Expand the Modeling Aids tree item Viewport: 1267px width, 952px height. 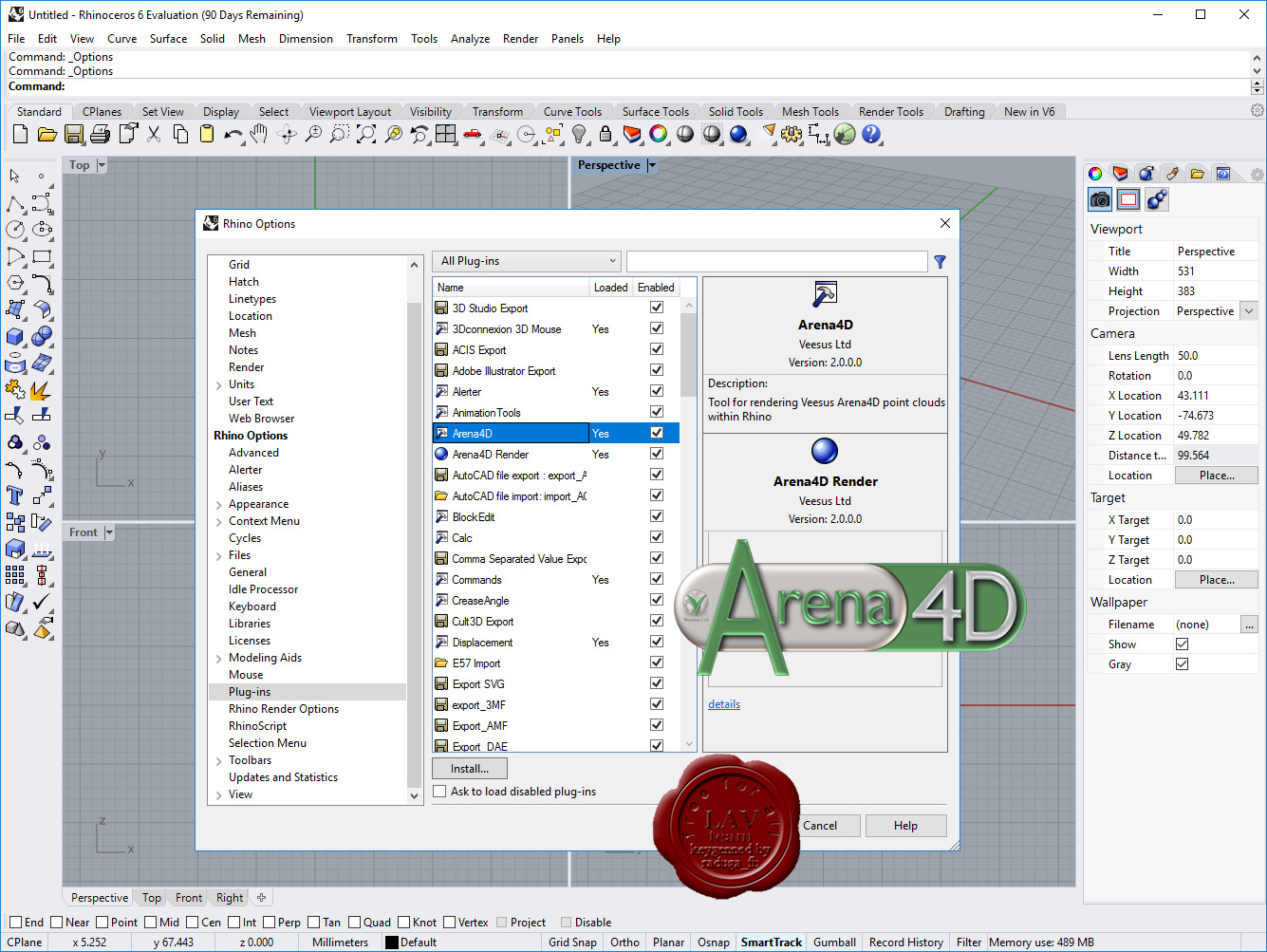pos(219,659)
